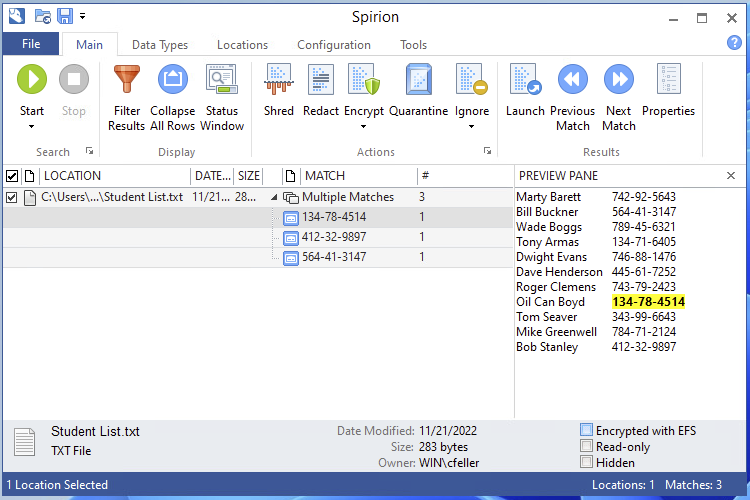The width and height of the screenshot is (750, 500).
Task: Click the Ignore action icon
Action: (x=472, y=79)
